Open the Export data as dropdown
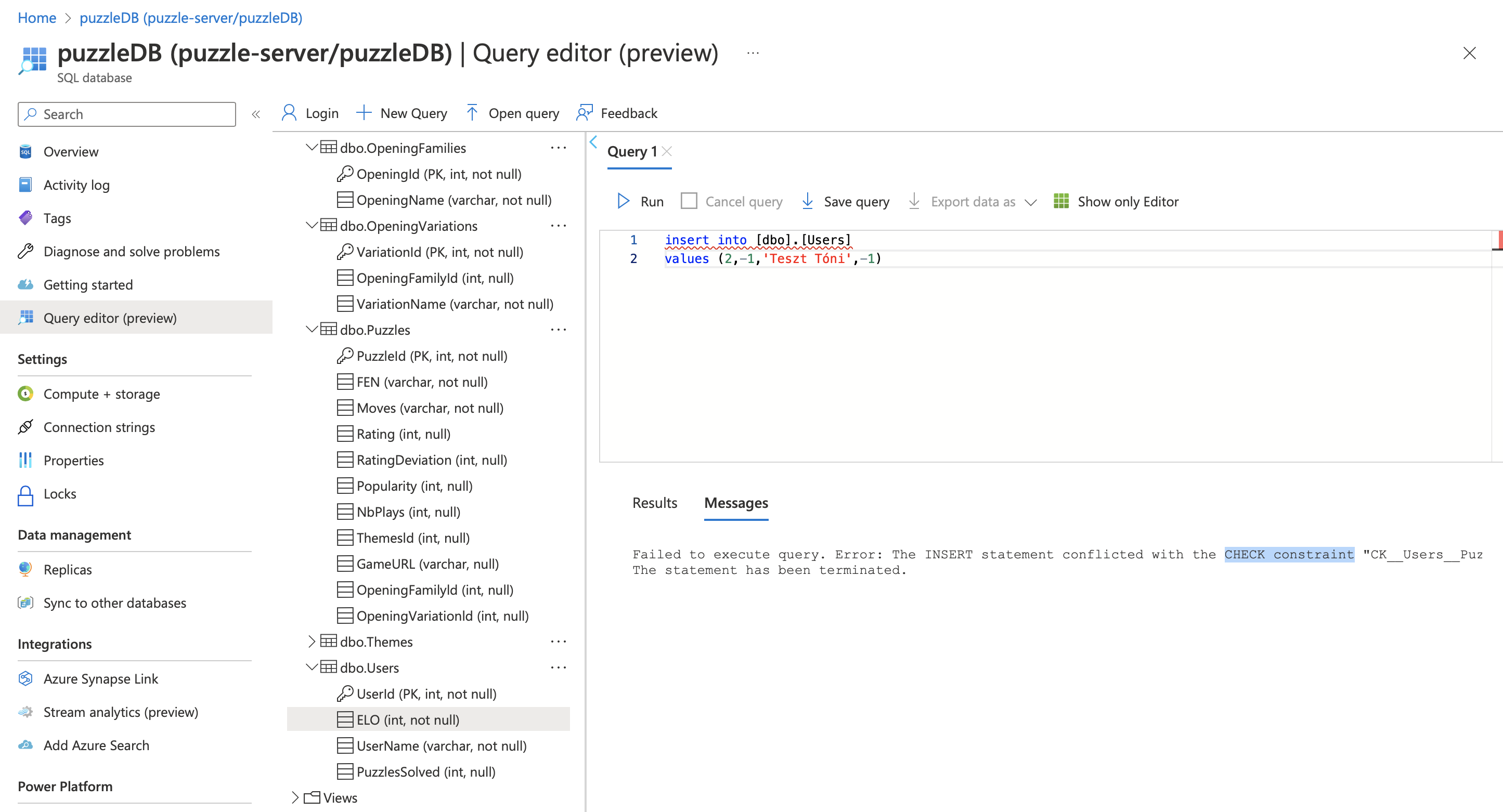Image resolution: width=1503 pixels, height=812 pixels. [x=1030, y=202]
